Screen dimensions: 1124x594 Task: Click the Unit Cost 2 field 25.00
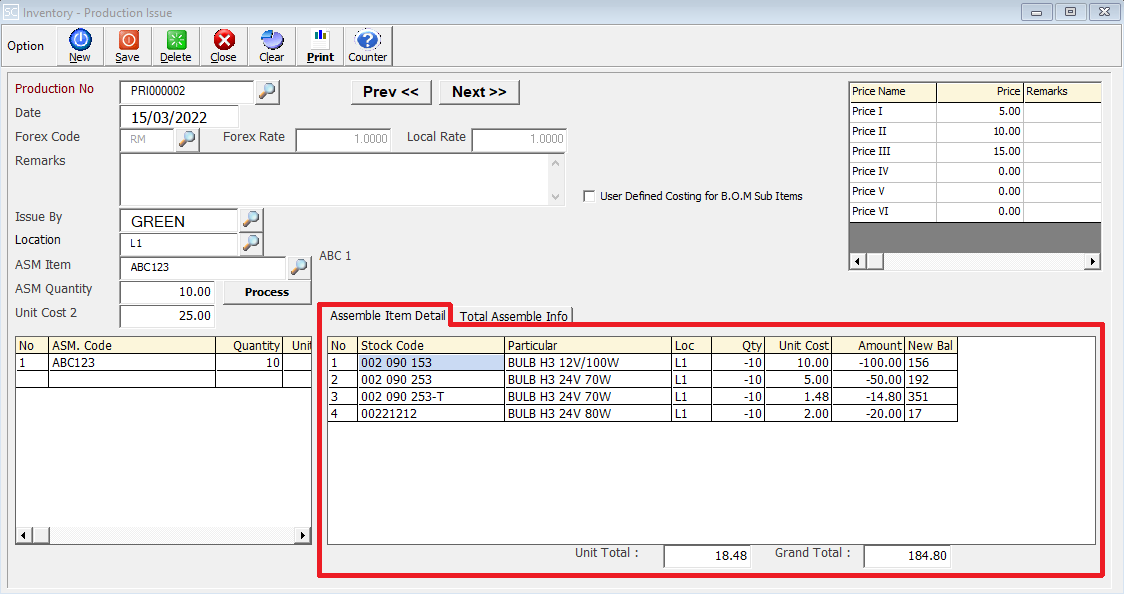166,316
